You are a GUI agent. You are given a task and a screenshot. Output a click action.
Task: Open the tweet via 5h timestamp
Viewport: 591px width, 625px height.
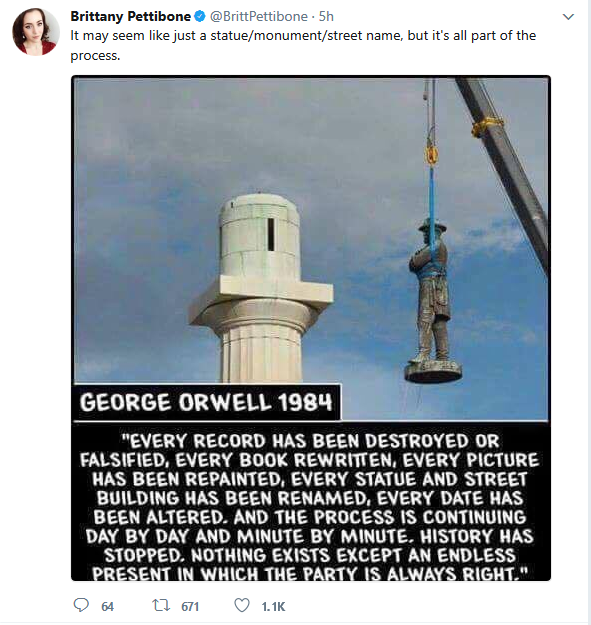tap(326, 16)
